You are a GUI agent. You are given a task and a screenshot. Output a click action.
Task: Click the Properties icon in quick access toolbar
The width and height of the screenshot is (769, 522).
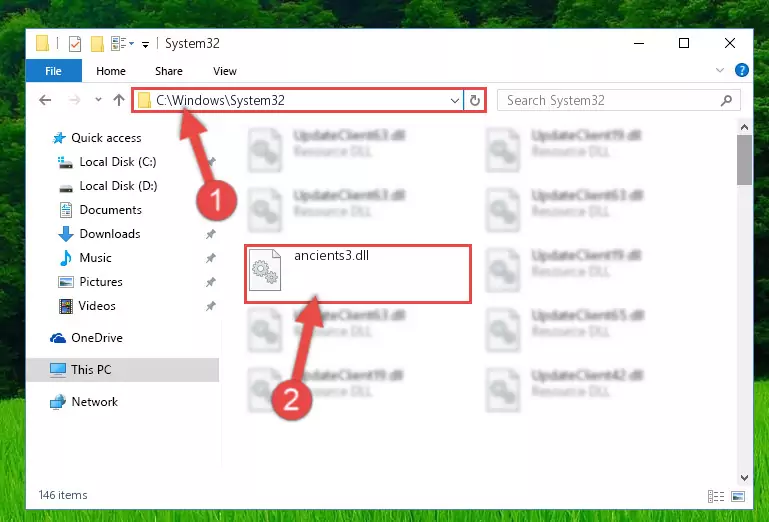pos(75,44)
